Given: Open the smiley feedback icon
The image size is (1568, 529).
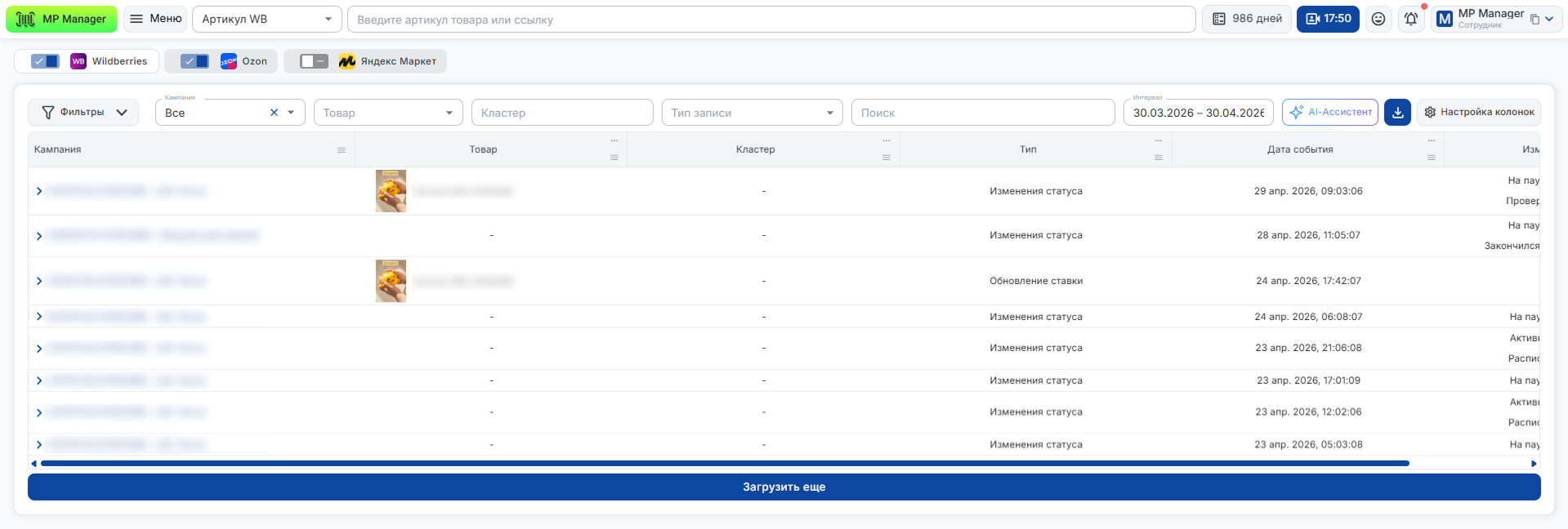Looking at the screenshot, I should (x=1378, y=19).
